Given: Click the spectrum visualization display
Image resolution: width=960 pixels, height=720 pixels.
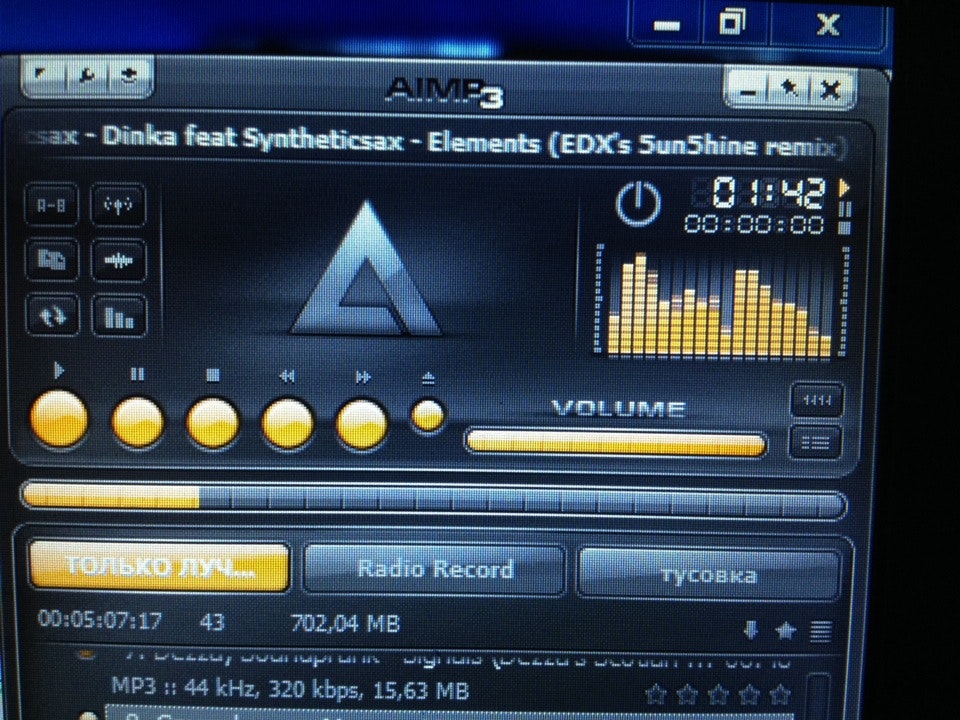Looking at the screenshot, I should click(720, 301).
